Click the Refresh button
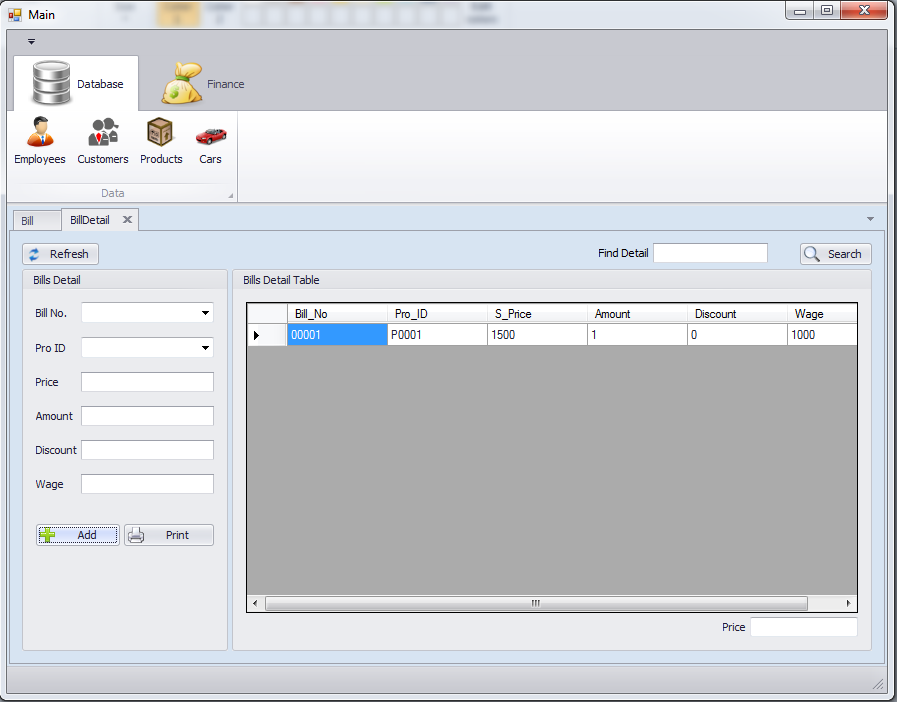 [x=61, y=254]
